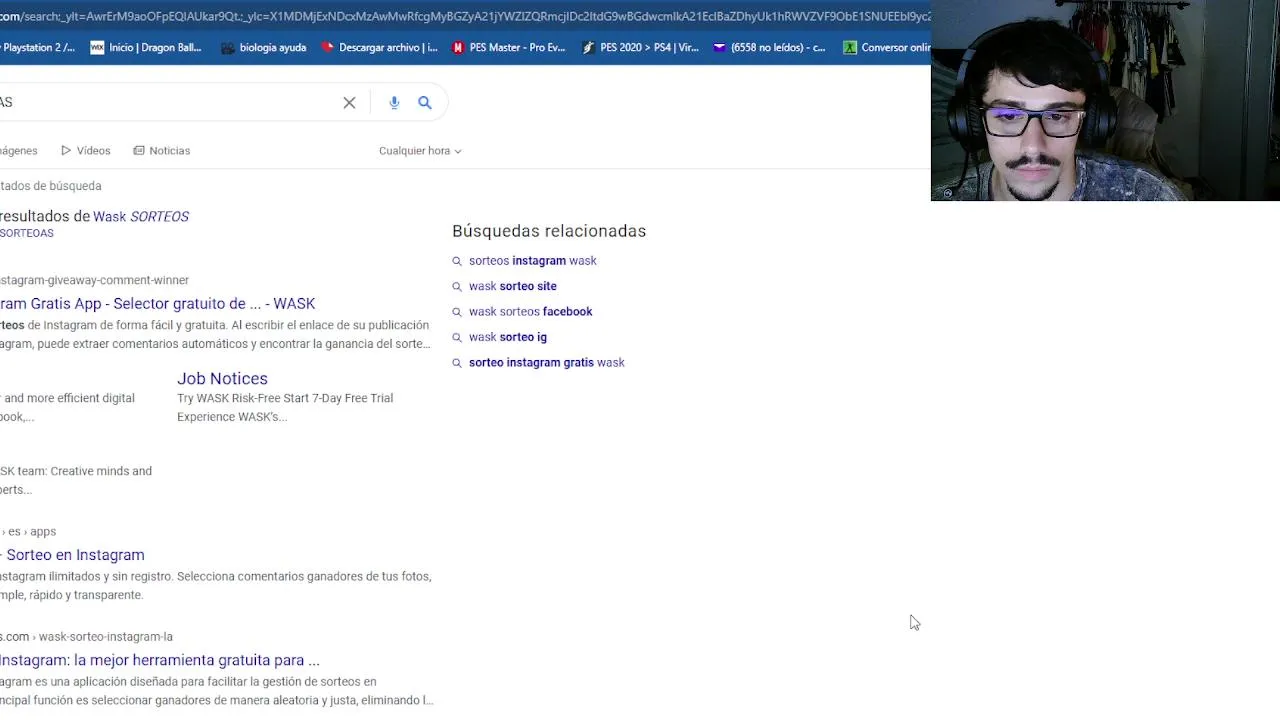This screenshot has height=720, width=1280.
Task: Open the Inicio | Dragon Ball bookmark
Action: click(x=146, y=47)
